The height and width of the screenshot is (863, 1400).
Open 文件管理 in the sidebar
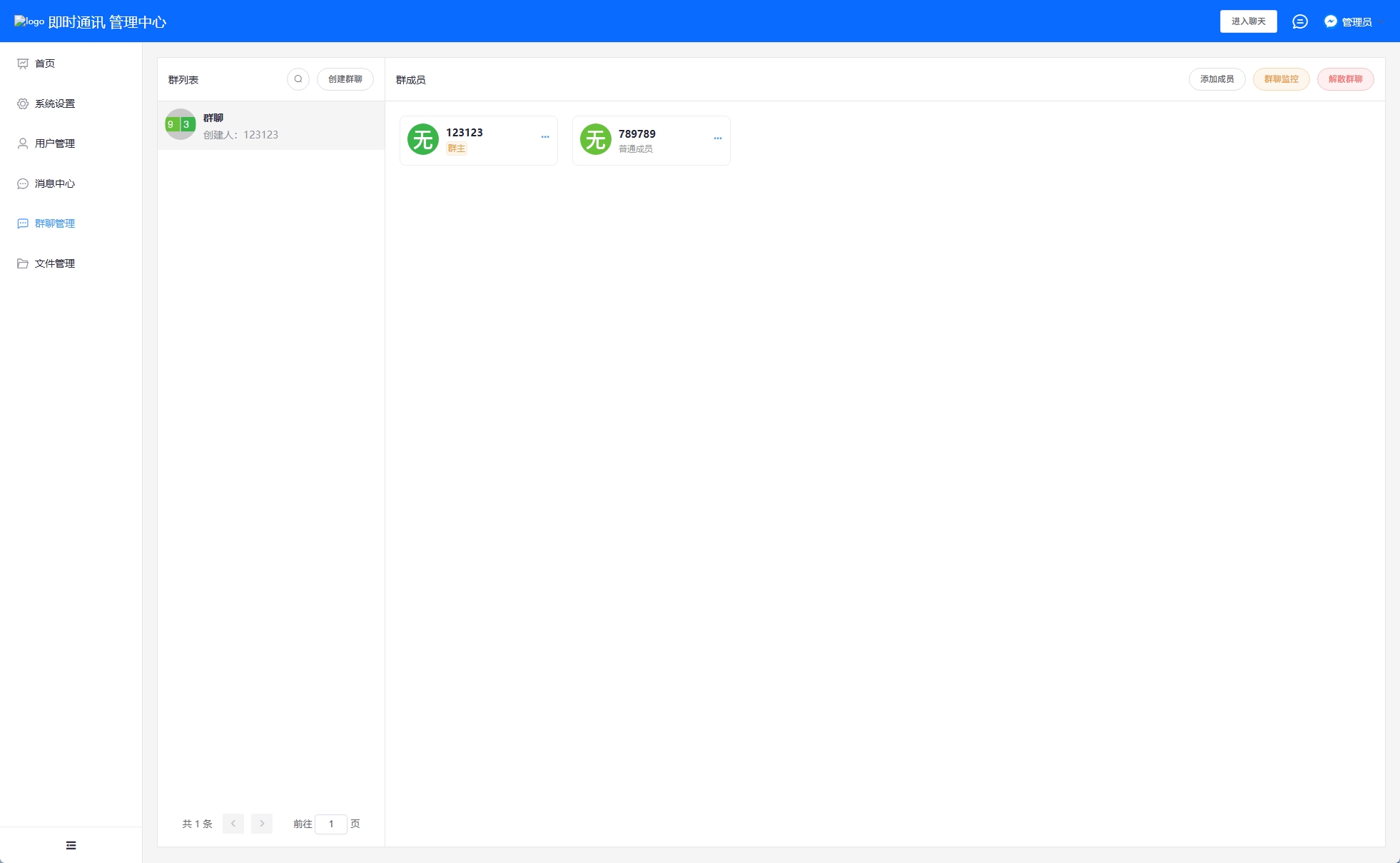click(55, 263)
